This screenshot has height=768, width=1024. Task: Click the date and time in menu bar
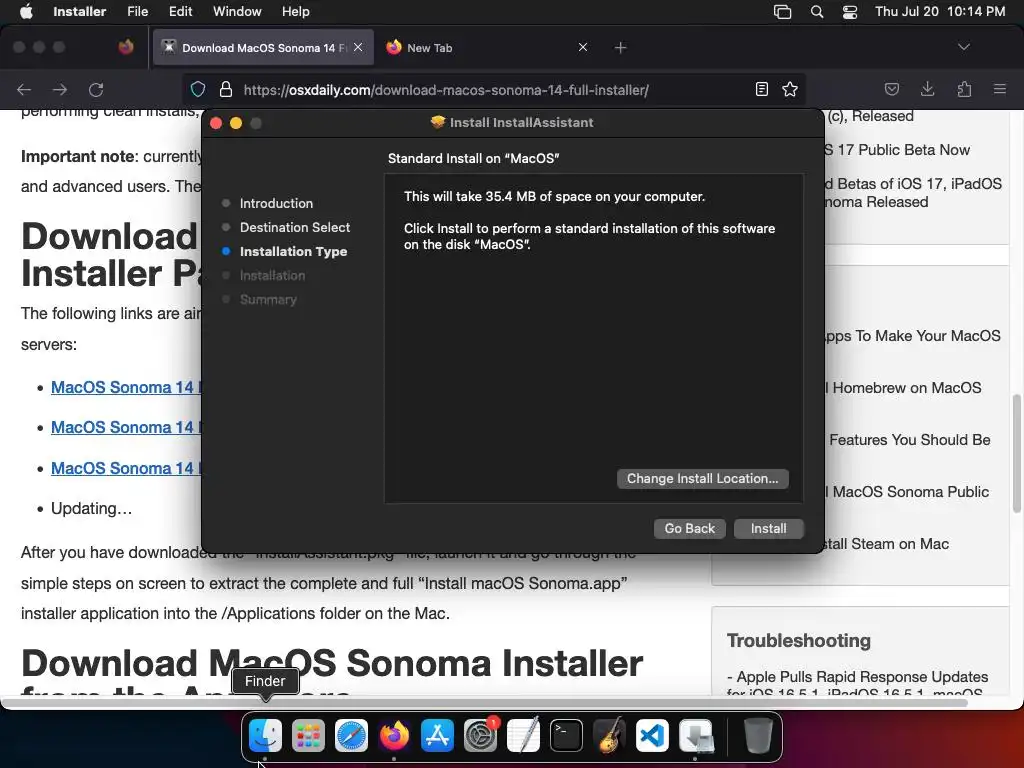pyautogui.click(x=940, y=11)
